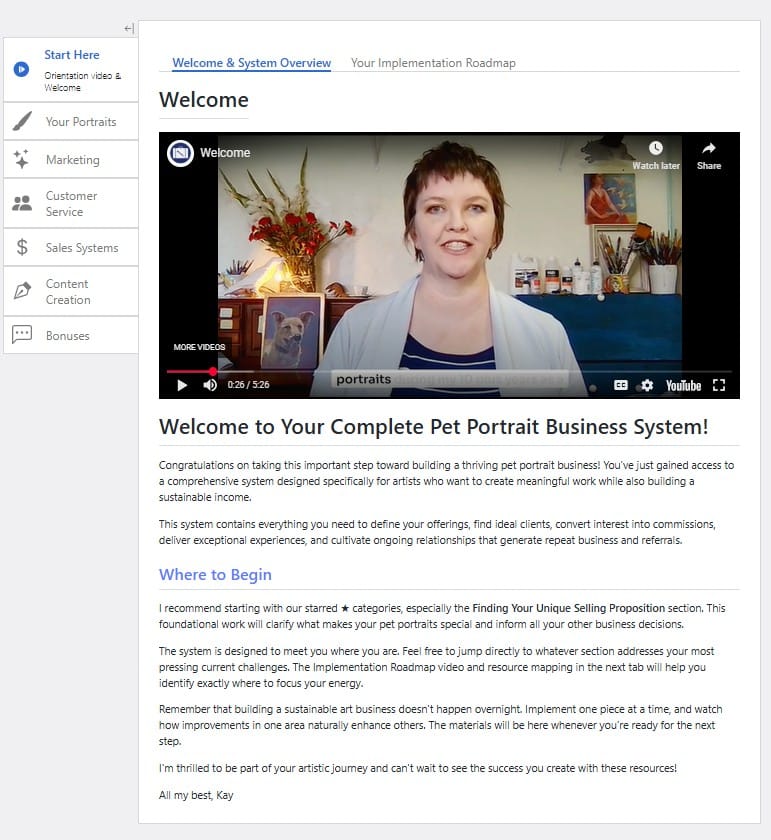Screen dimensions: 771x840
Task: Switch to Your Implementation Roadmap tab
Action: [x=433, y=63]
